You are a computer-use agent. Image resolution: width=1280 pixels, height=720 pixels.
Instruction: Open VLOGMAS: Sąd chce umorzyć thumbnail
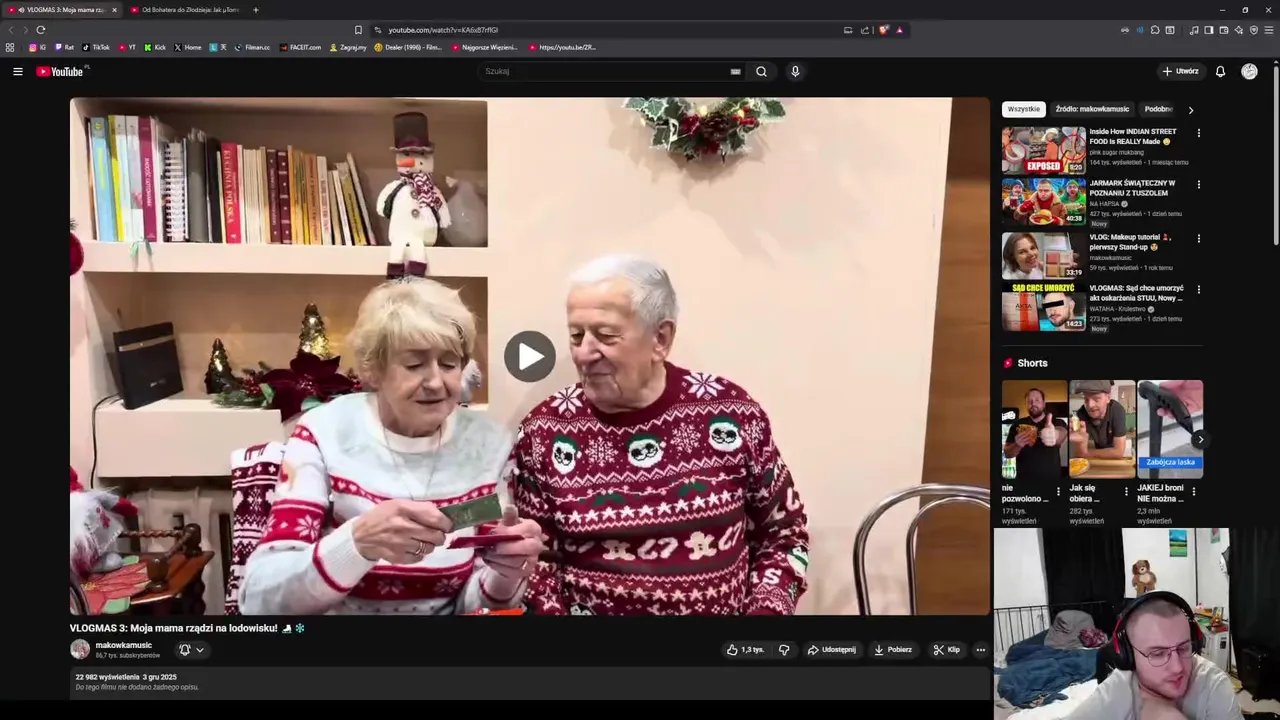(x=1043, y=307)
